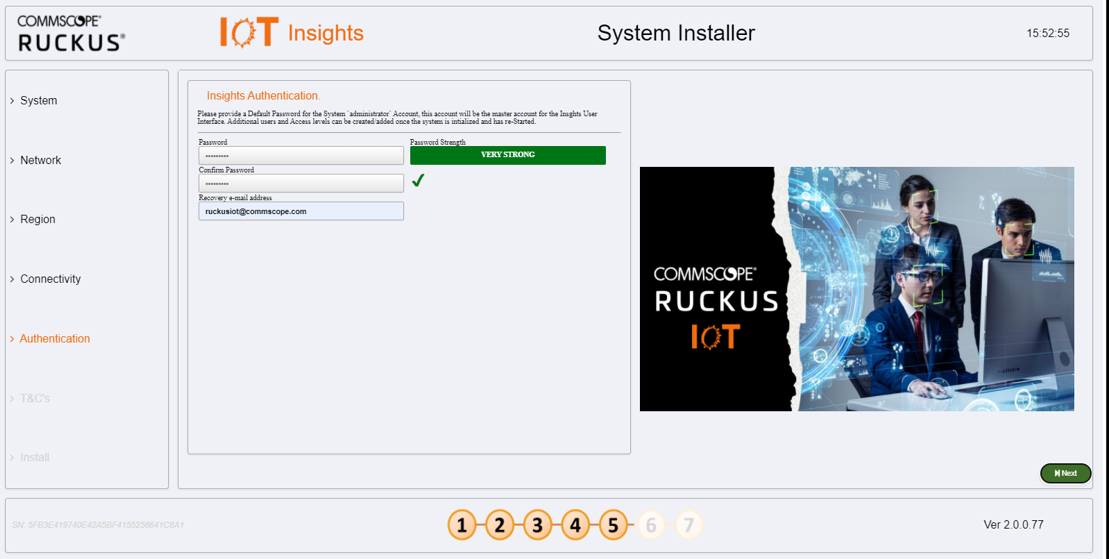
Task: Click the Ver 2.0.0.77 text
Action: [x=1013, y=525]
